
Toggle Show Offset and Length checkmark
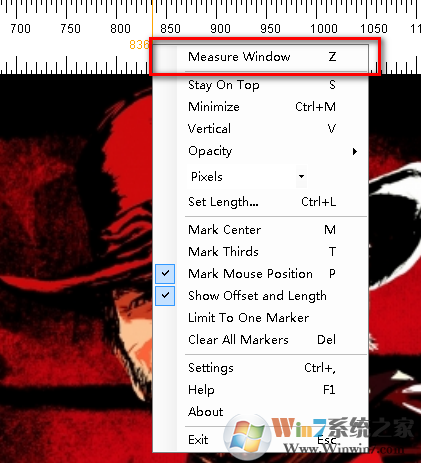click(165, 295)
